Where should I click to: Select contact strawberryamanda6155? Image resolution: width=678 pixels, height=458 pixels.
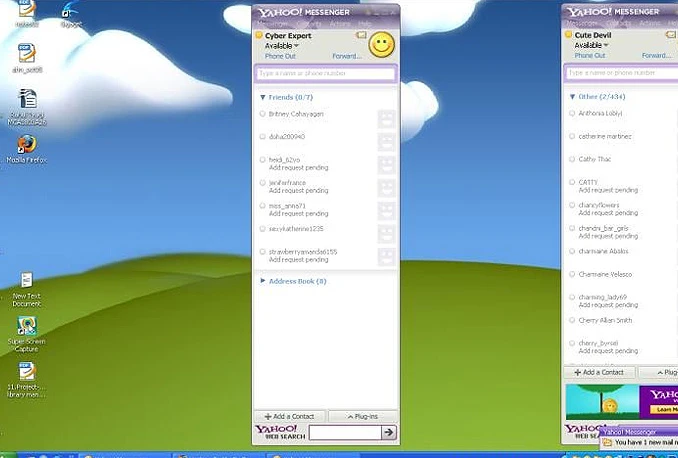[x=303, y=251]
